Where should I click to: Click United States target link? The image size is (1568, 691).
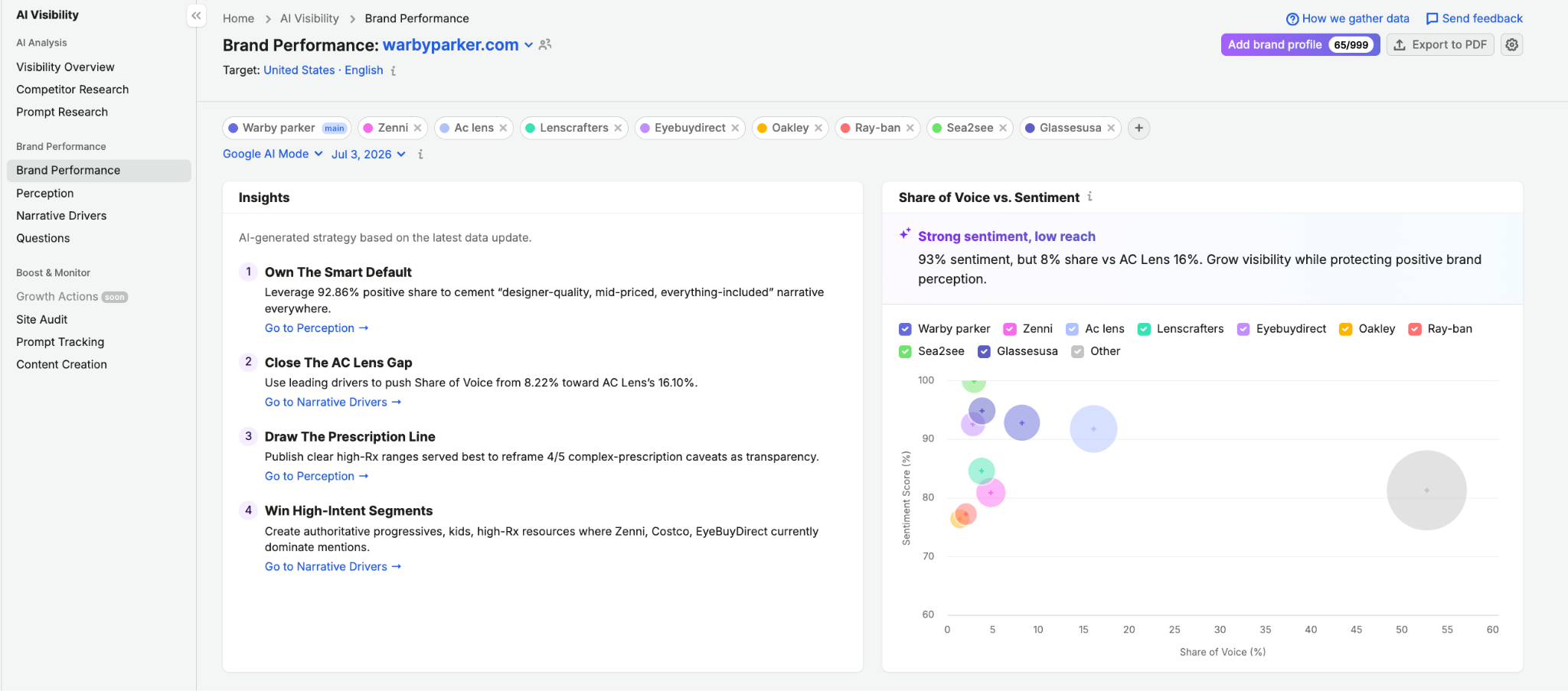click(x=299, y=70)
